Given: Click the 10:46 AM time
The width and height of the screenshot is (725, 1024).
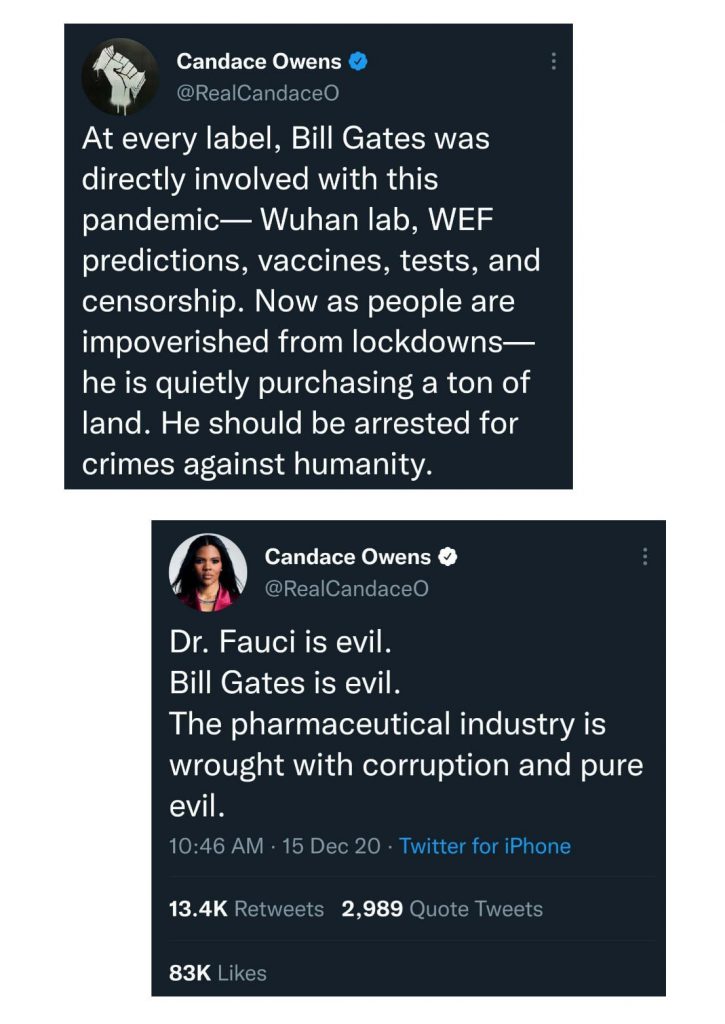Looking at the screenshot, I should click(x=216, y=846).
